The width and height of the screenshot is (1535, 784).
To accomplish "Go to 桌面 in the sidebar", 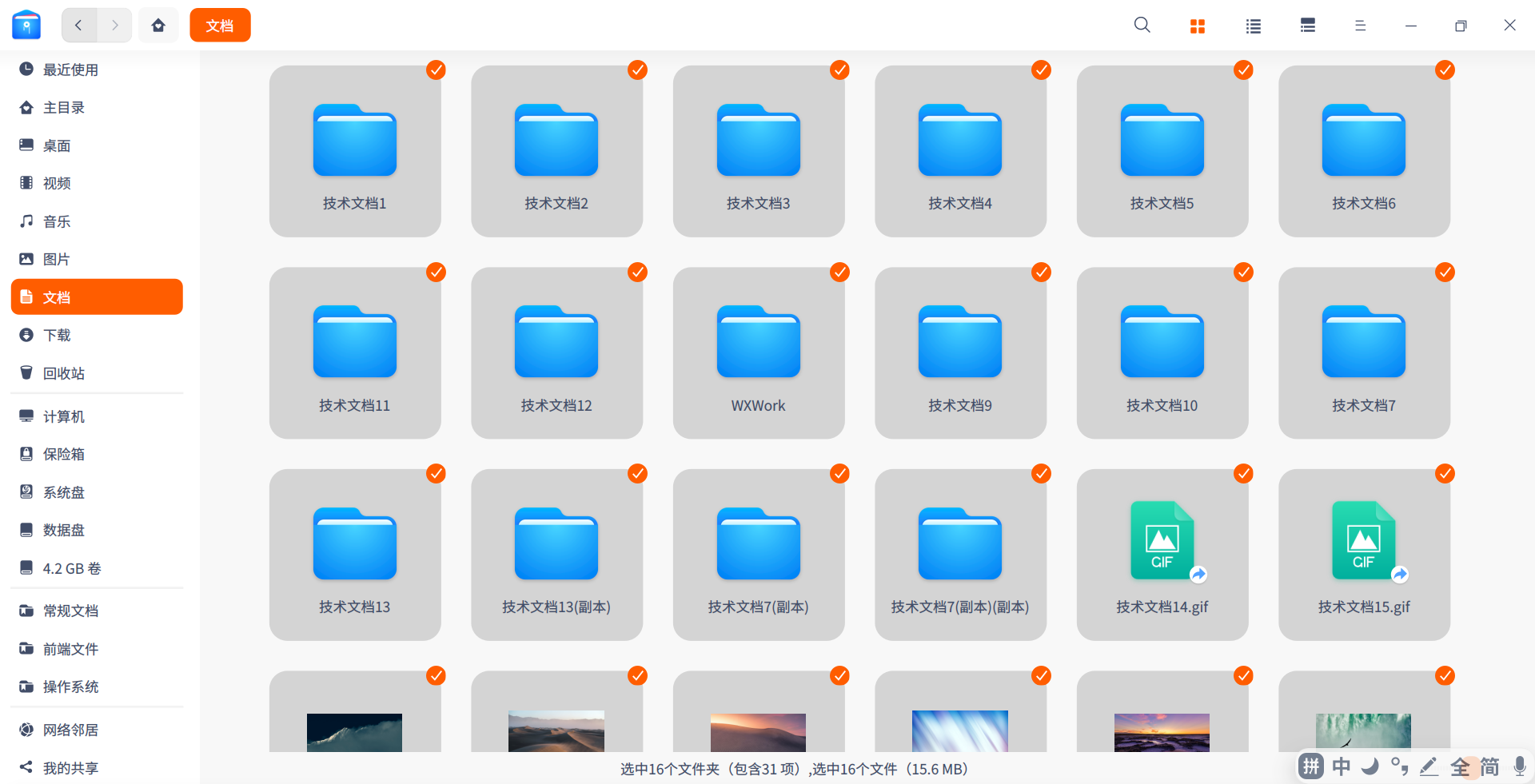I will coord(97,145).
